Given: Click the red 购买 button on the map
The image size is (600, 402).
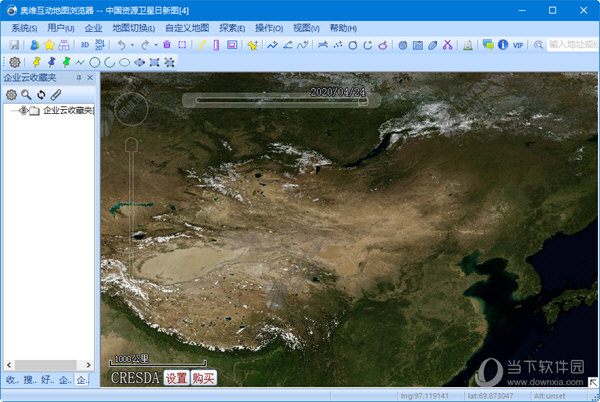Looking at the screenshot, I should point(204,378).
